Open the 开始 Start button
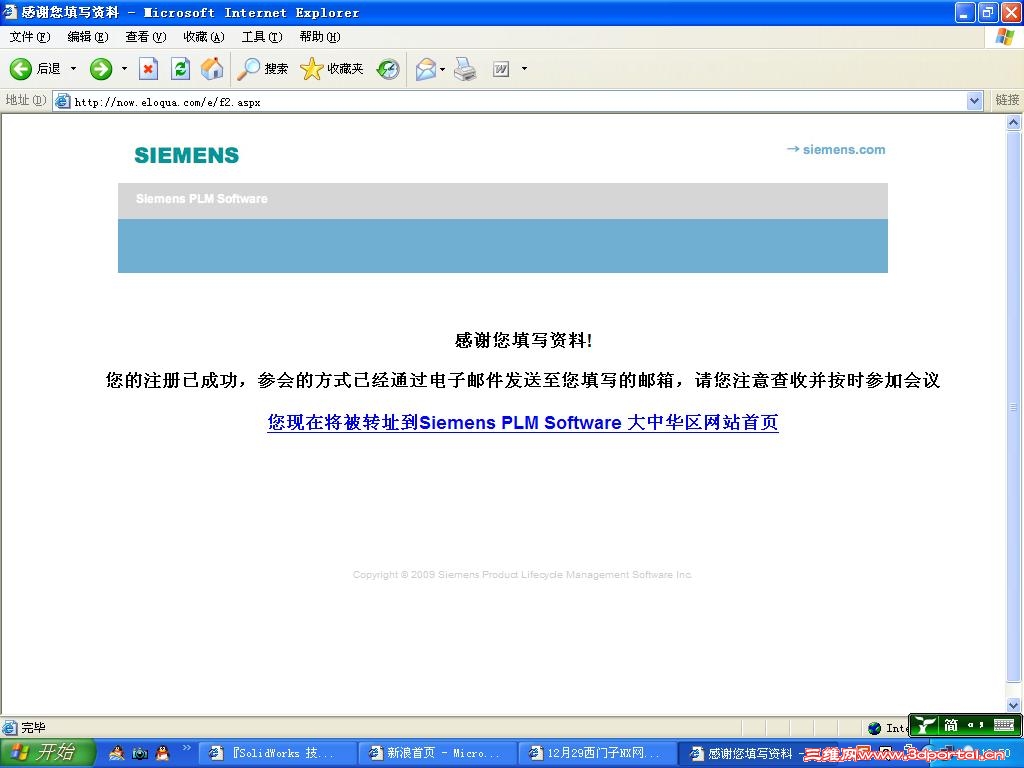 47,753
